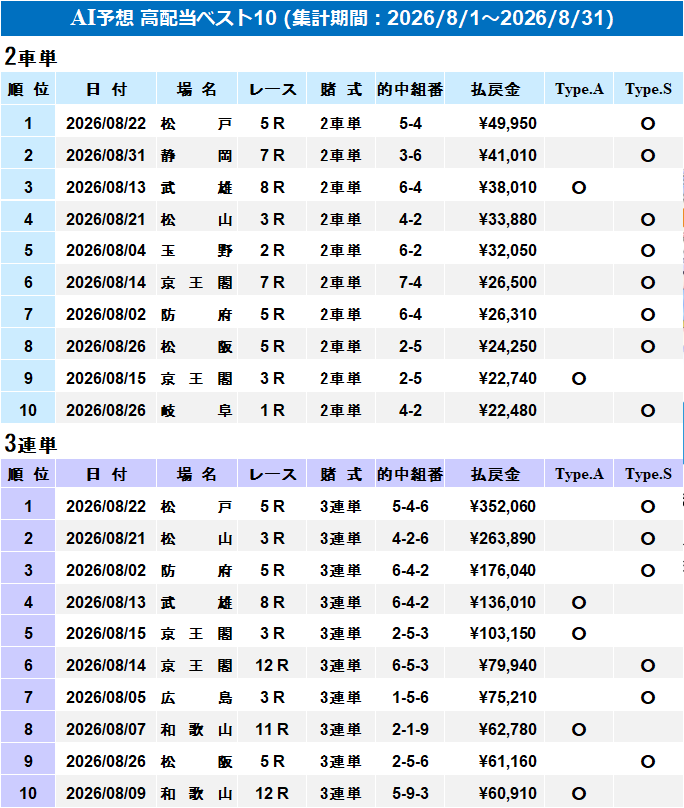Screen dimensions: 684x808
Task: Click winning combination 3-6
Action: (x=410, y=156)
